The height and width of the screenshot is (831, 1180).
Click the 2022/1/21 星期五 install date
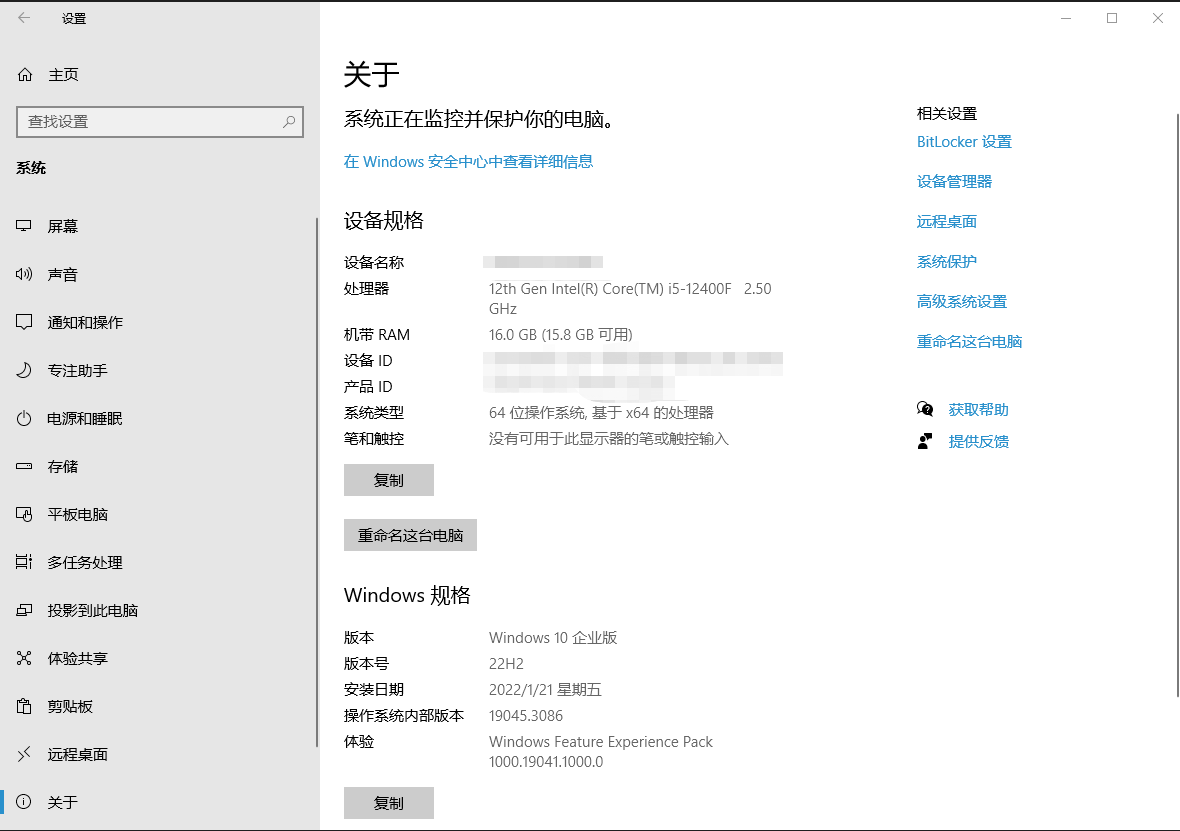click(x=545, y=689)
